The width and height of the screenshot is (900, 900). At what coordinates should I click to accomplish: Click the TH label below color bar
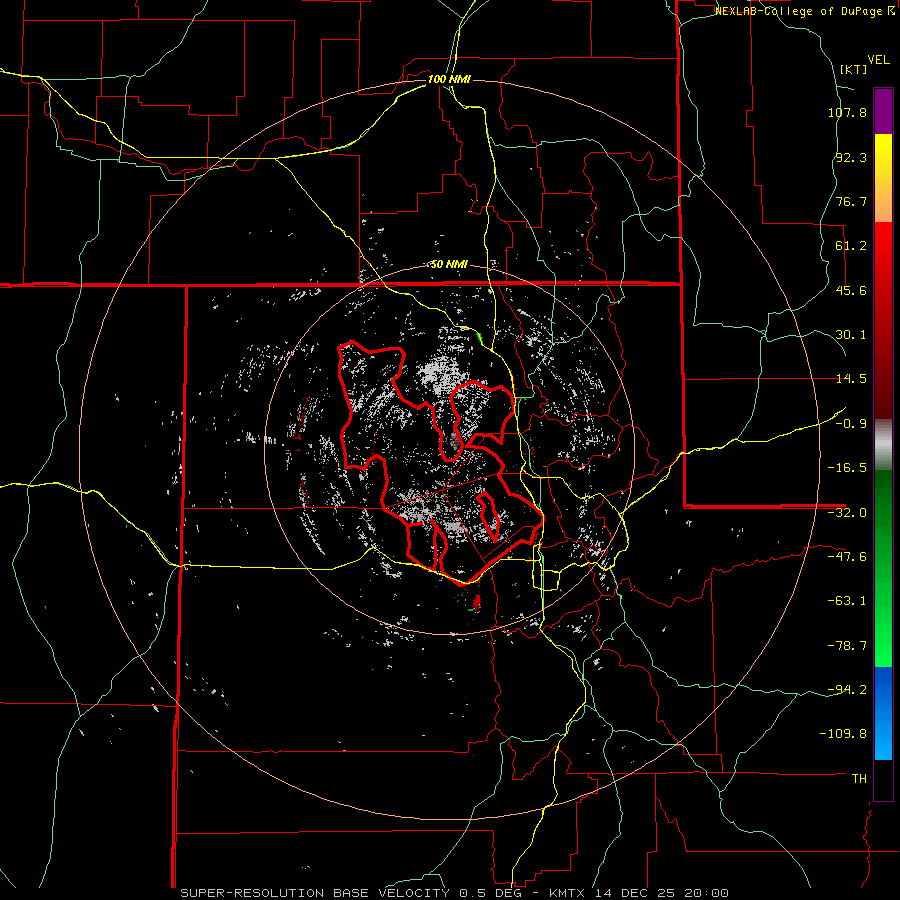858,778
